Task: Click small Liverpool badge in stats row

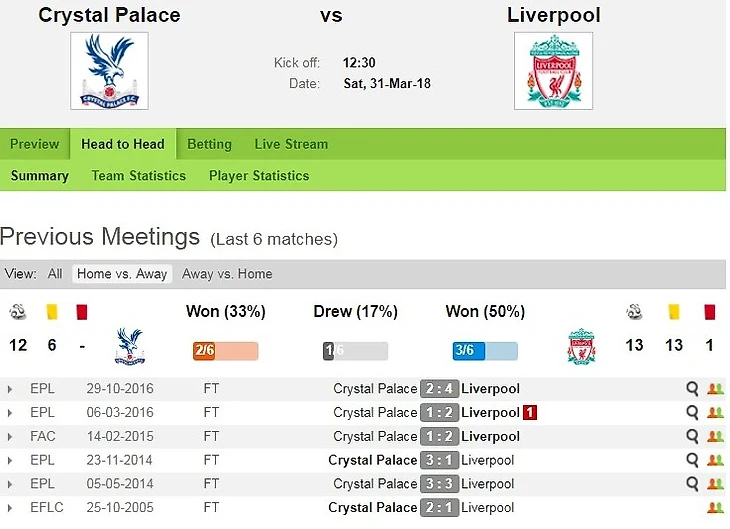Action: pyautogui.click(x=581, y=346)
